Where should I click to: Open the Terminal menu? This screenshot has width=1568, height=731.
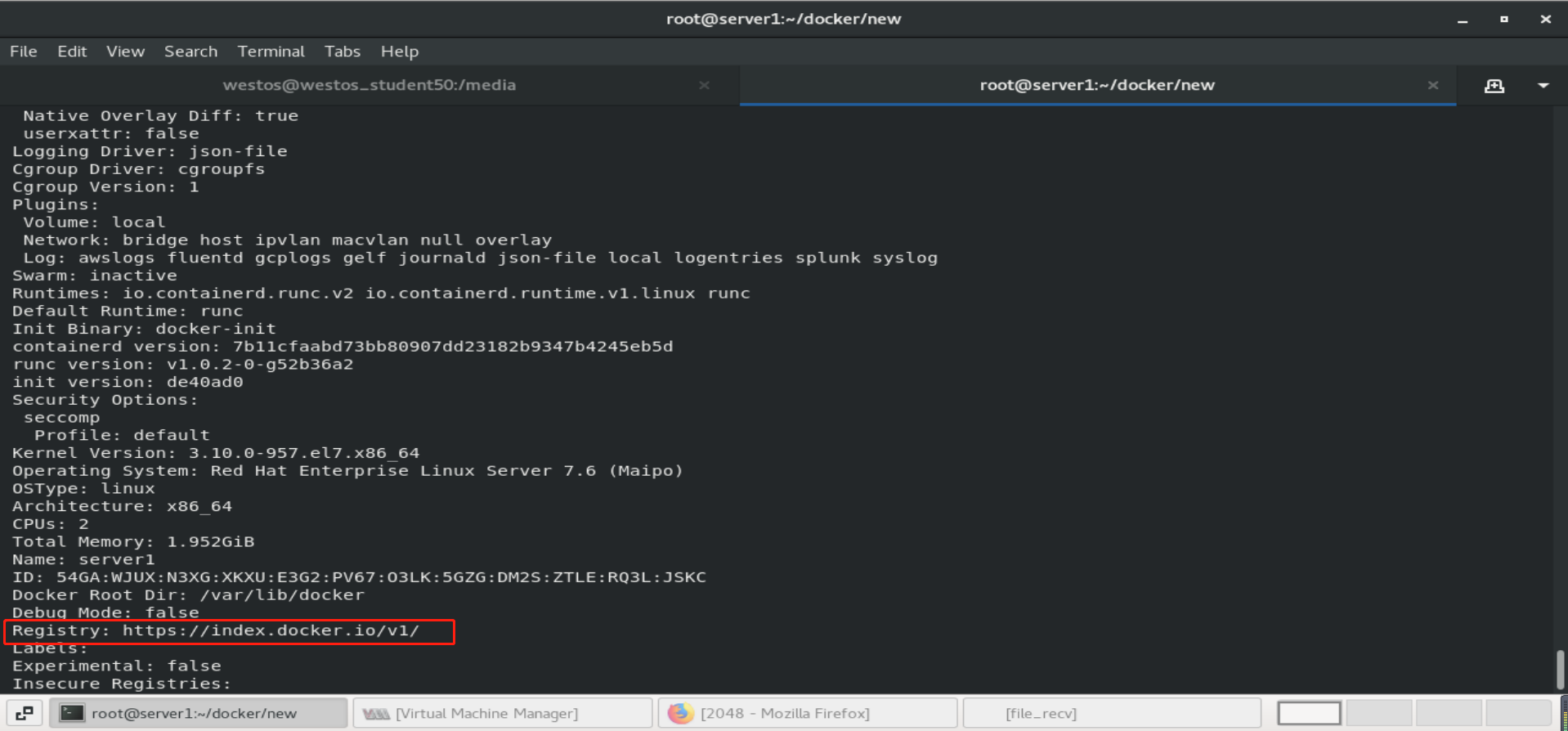point(271,52)
